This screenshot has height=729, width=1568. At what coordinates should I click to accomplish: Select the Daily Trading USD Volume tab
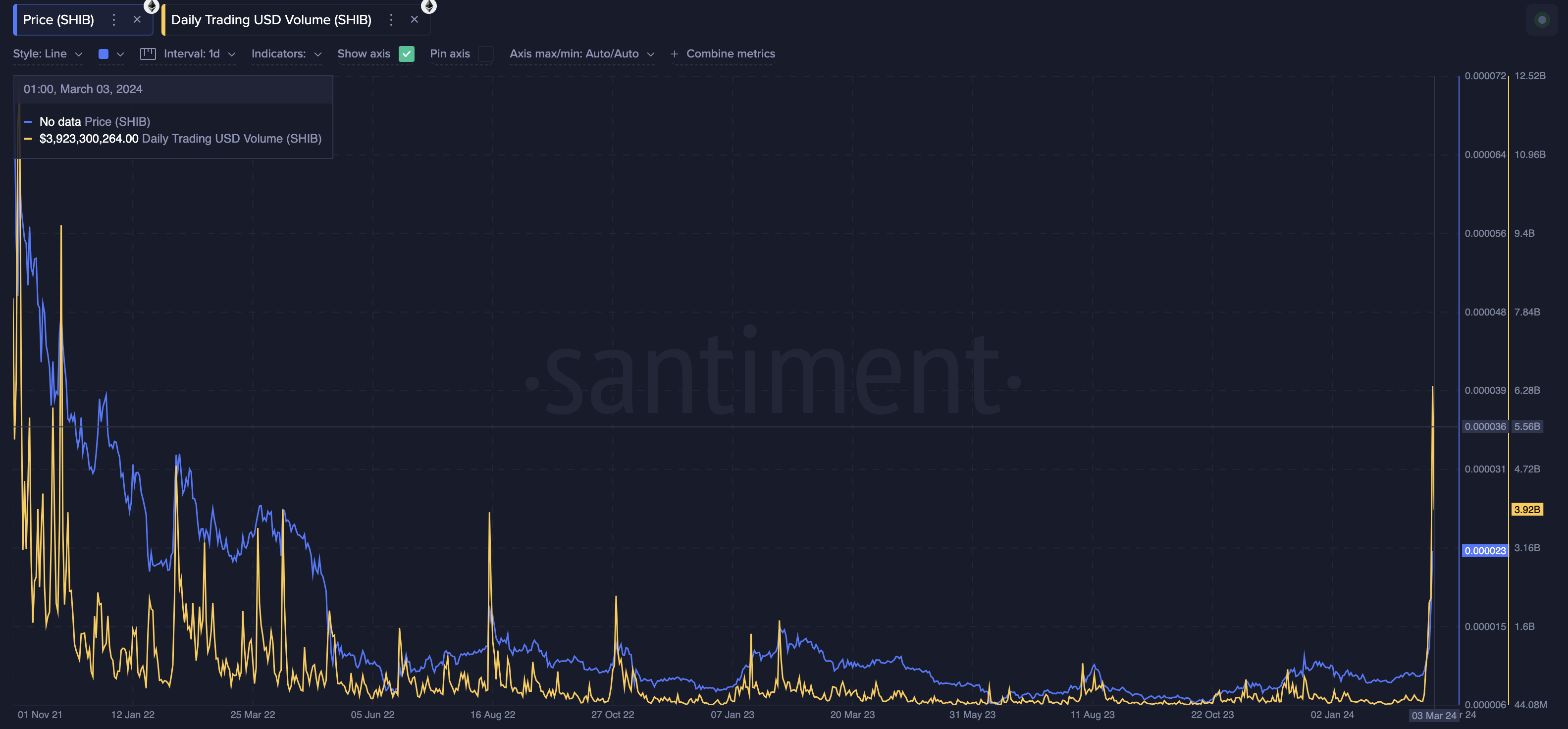pos(271,19)
